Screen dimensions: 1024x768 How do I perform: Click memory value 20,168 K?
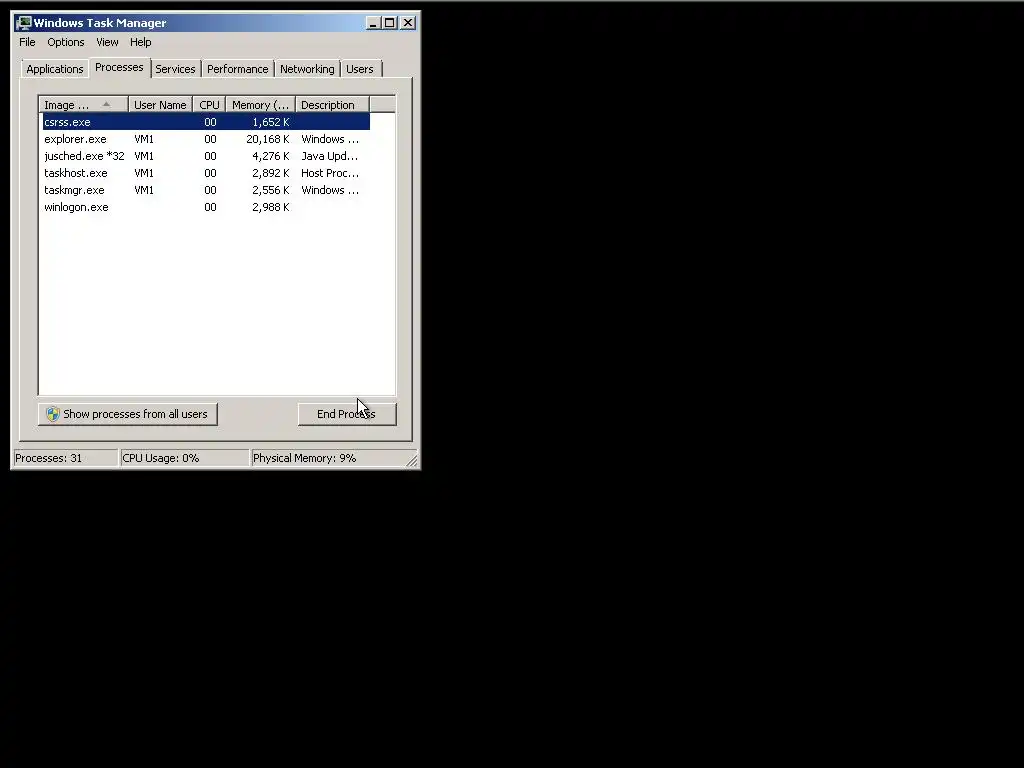click(268, 139)
